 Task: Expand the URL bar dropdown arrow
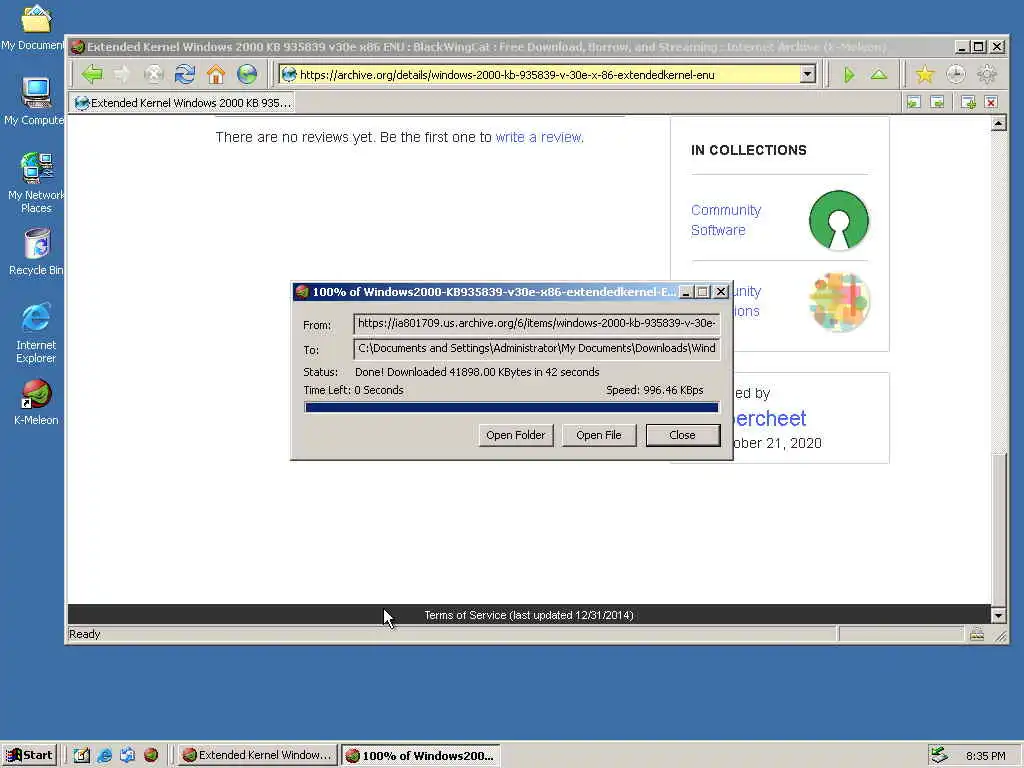click(x=807, y=74)
